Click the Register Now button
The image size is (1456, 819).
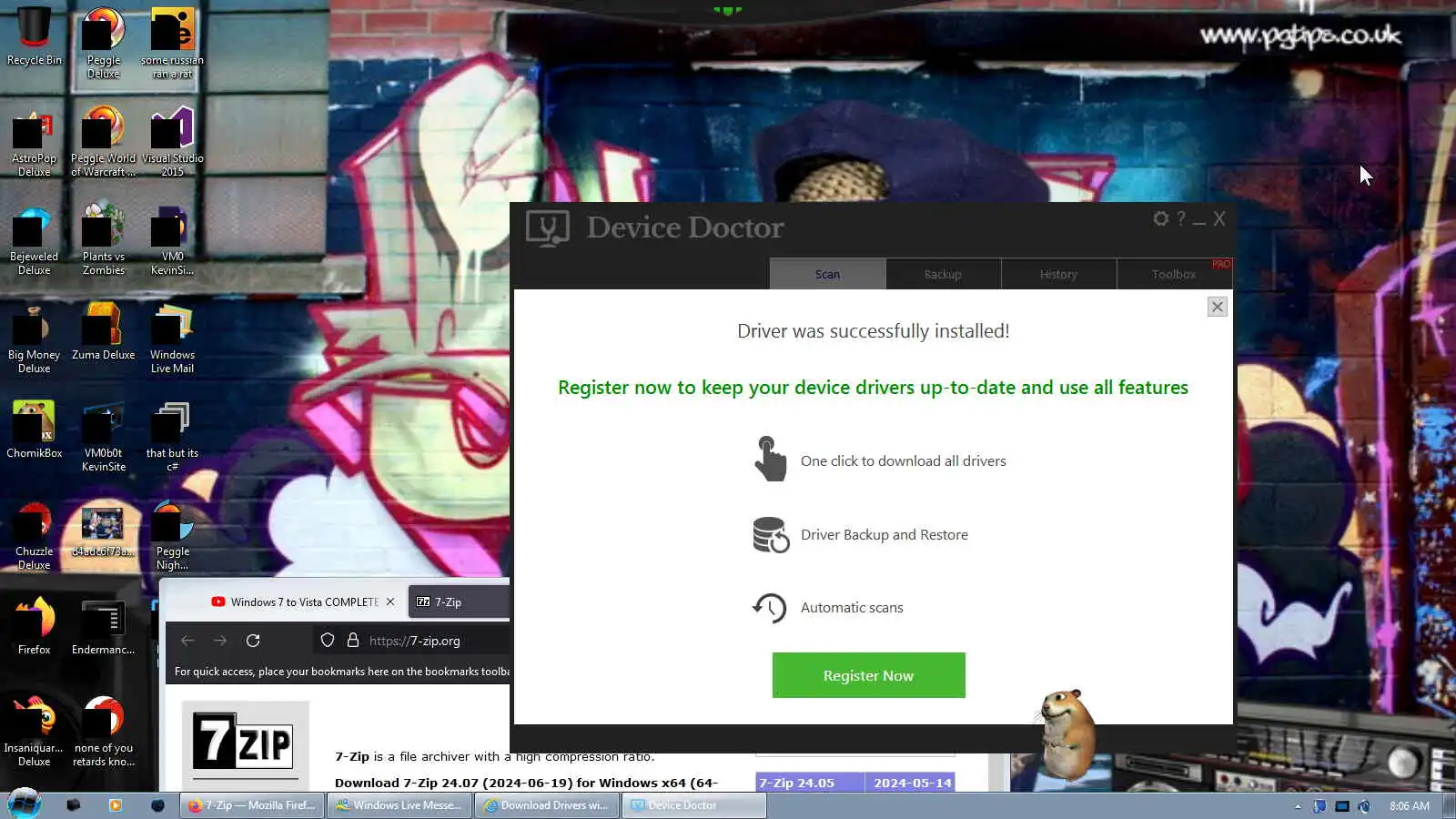868,675
